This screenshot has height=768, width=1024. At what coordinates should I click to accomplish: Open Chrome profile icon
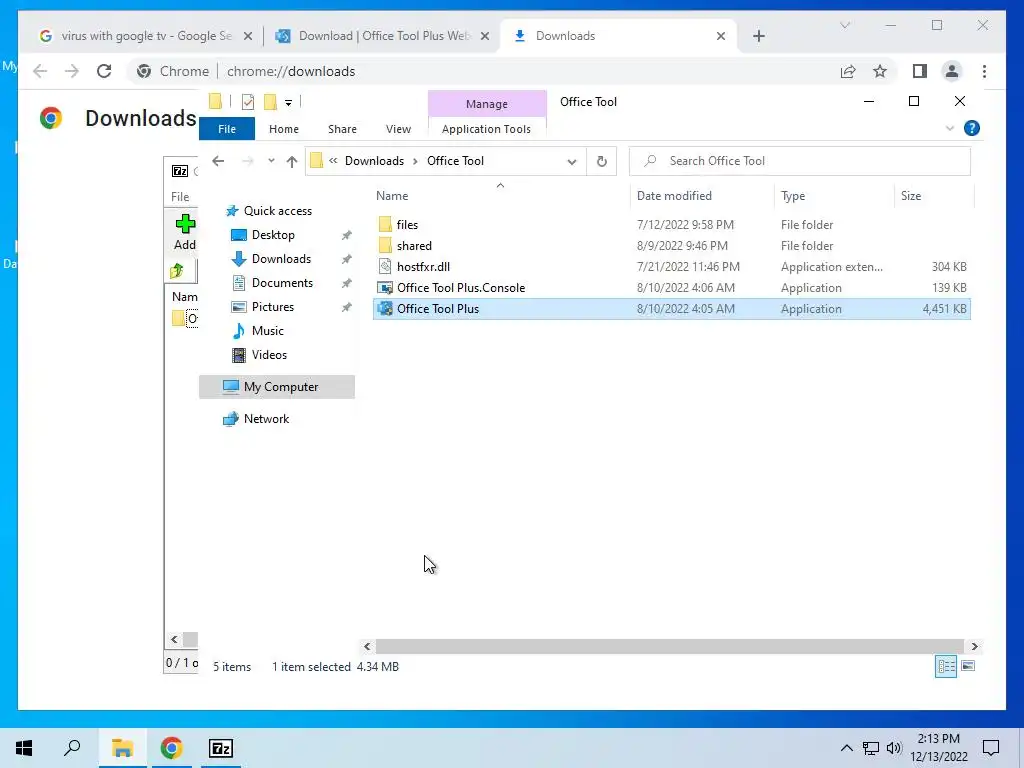click(952, 71)
